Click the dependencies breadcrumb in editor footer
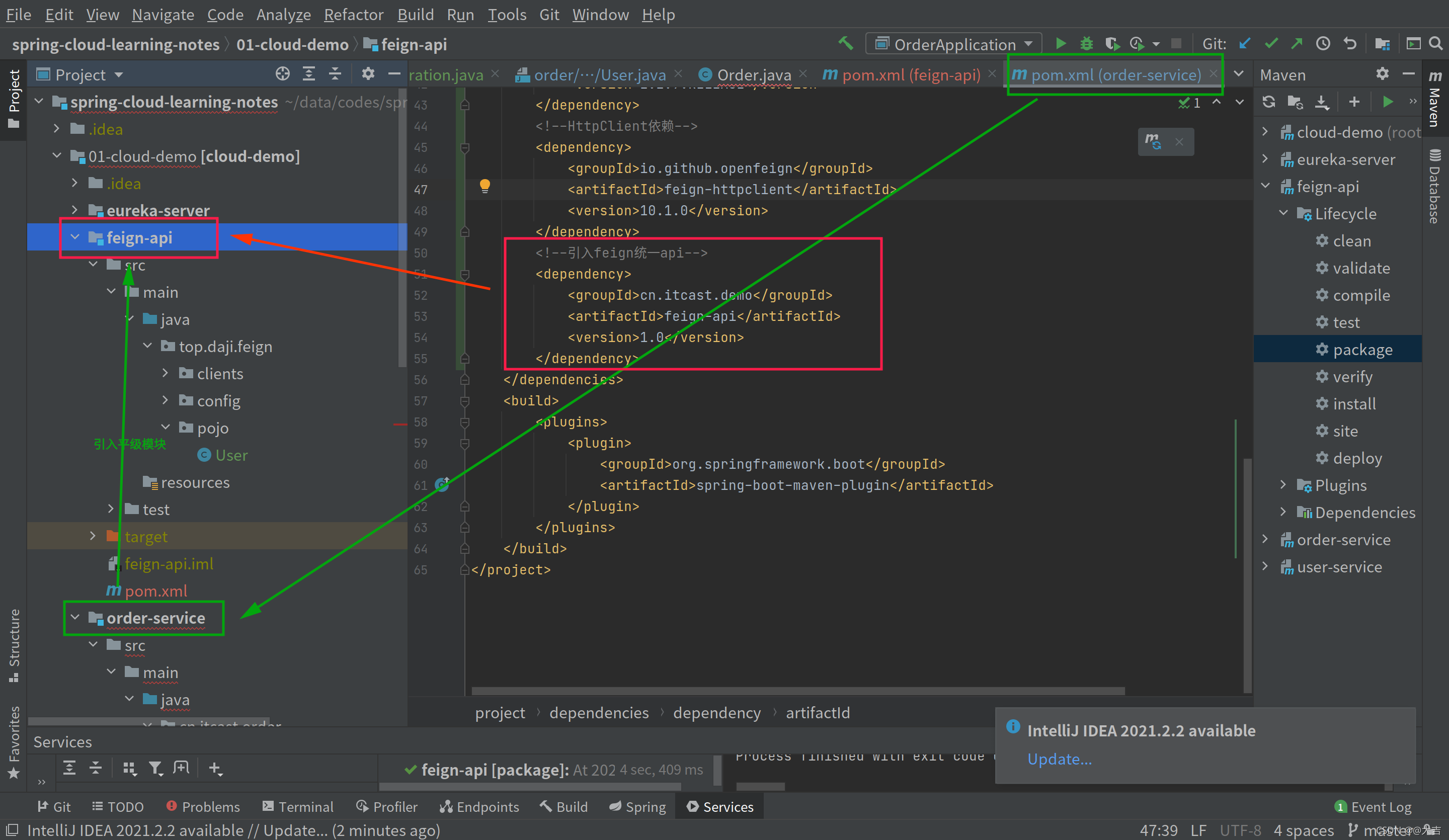 point(599,712)
